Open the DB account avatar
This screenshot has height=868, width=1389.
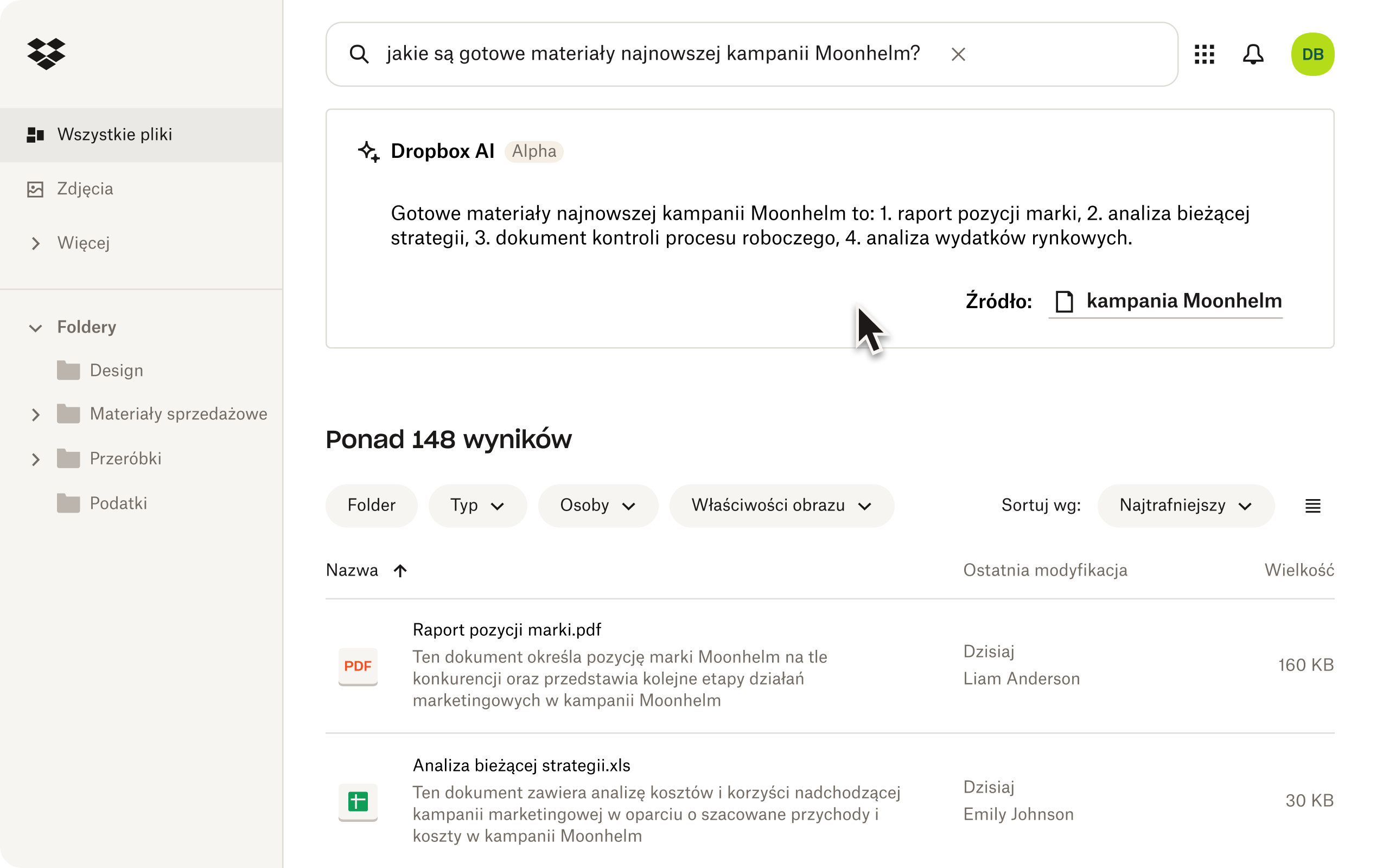1312,54
